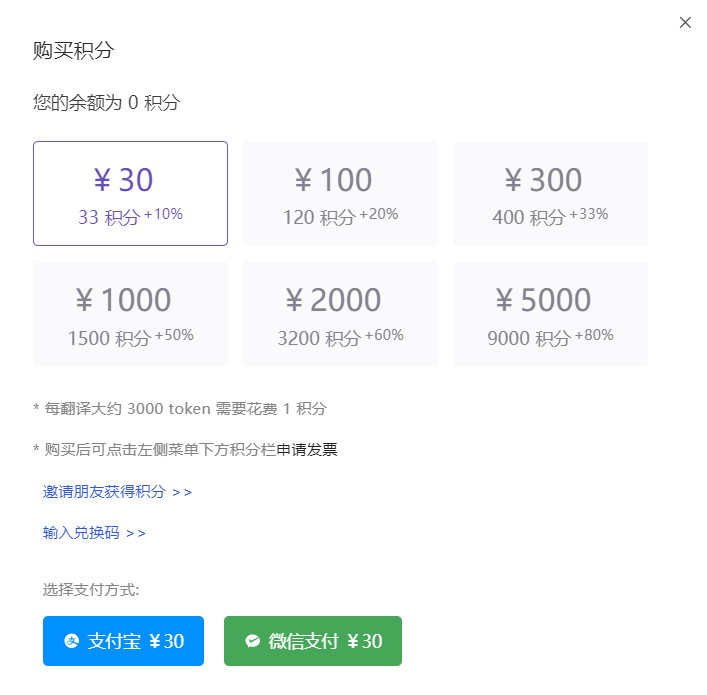Choose the ¥300 option with 400 积分
Viewport: 707px width, 695px height.
(550, 193)
